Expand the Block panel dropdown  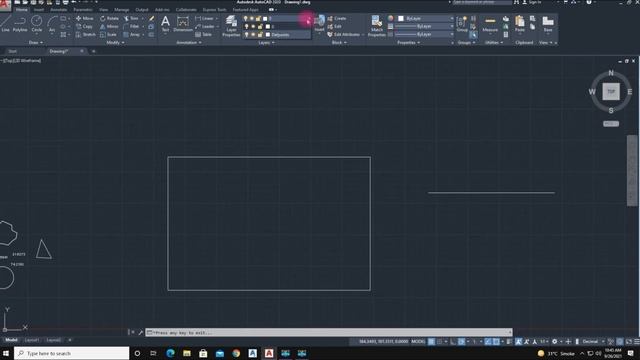pos(339,42)
